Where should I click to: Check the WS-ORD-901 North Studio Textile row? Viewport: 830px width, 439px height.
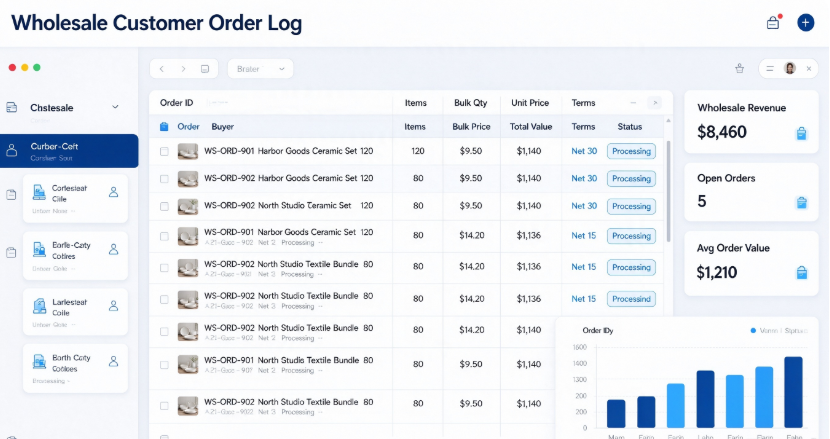coord(164,365)
